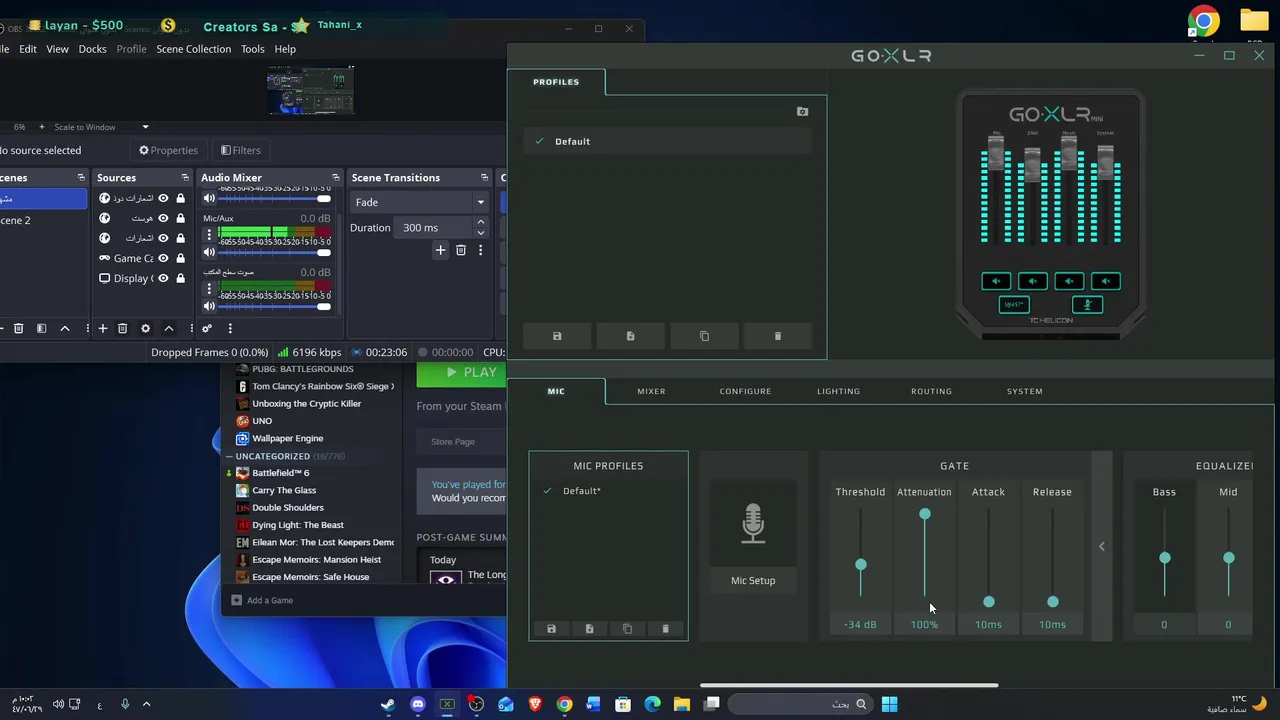1280x720 pixels.
Task: Click the Properties button in OBS
Action: [168, 150]
